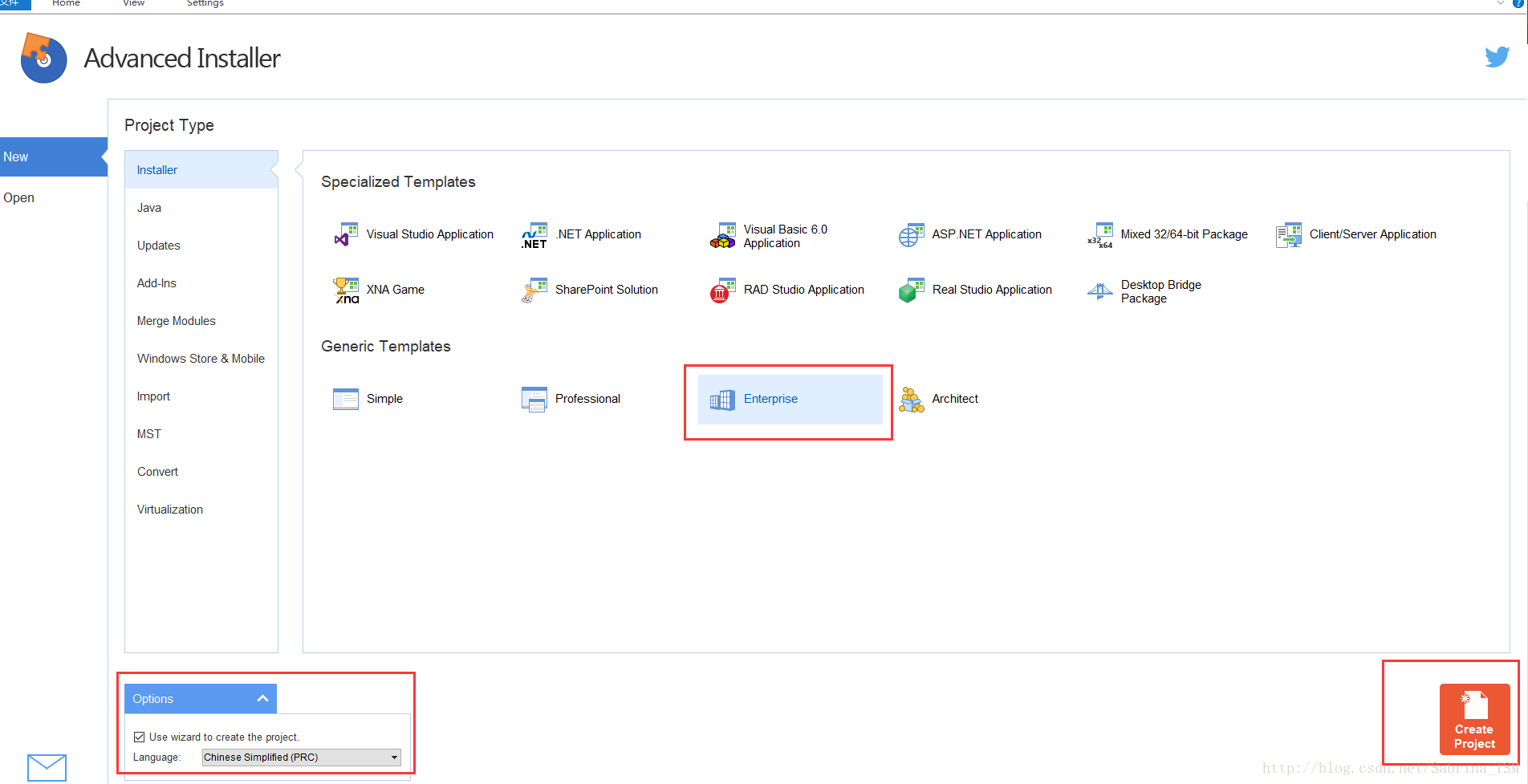Image resolution: width=1528 pixels, height=784 pixels.
Task: Switch to the New page
Action: click(53, 156)
